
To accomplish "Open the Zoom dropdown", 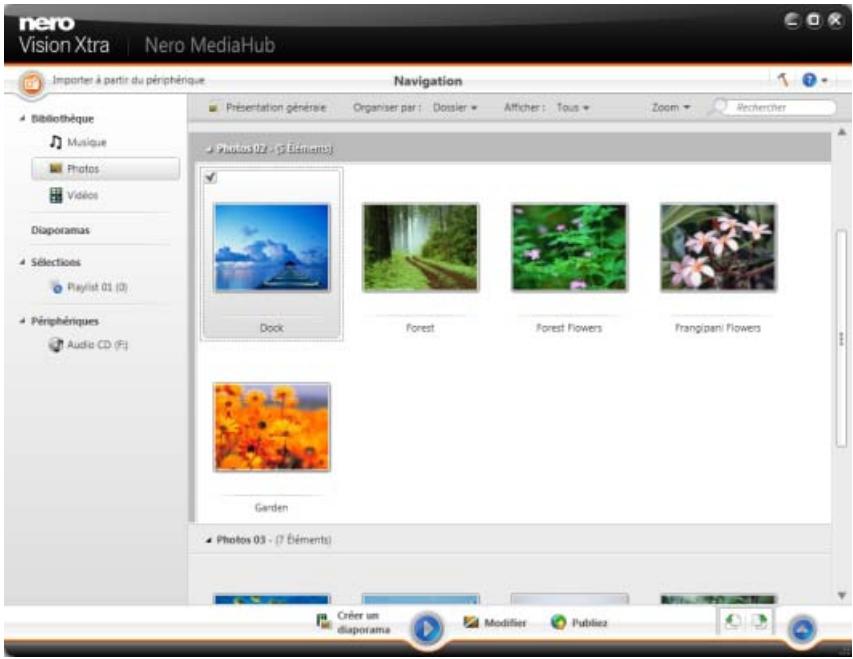I will coord(671,107).
